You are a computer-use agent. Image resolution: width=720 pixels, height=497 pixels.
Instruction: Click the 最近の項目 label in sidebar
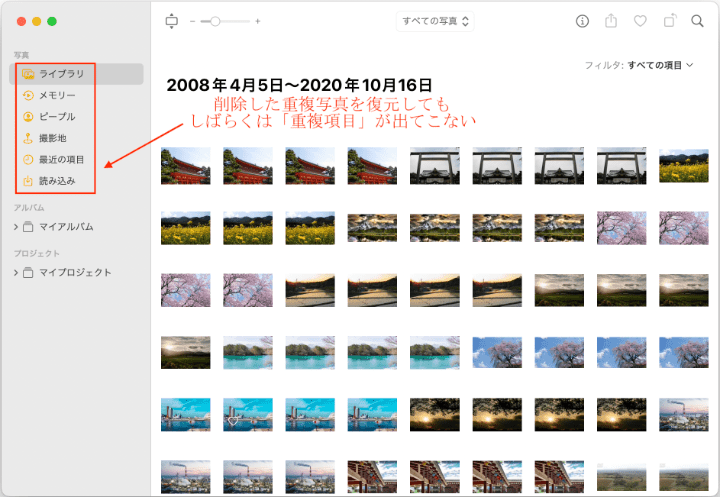tap(62, 160)
